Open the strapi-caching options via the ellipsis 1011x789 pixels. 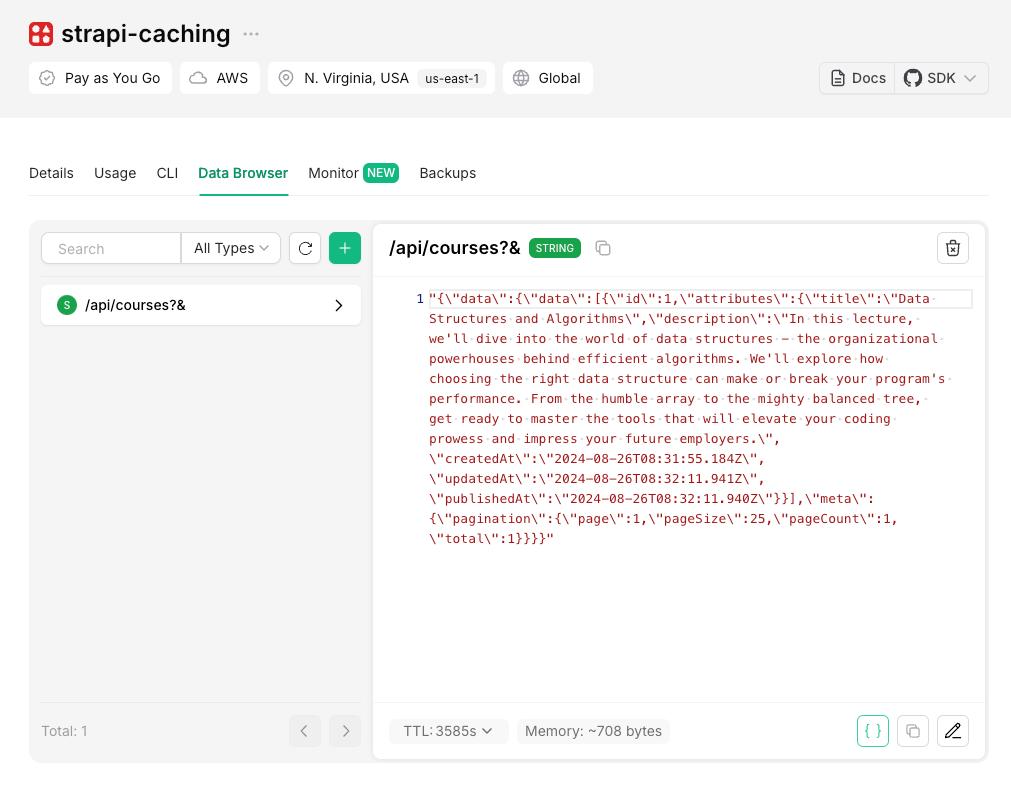pos(250,33)
